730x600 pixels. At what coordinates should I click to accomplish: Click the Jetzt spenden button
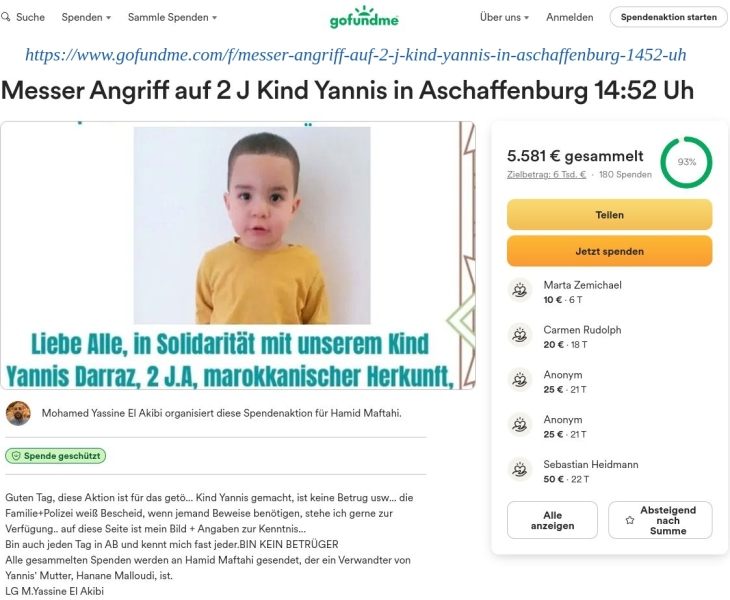(609, 251)
